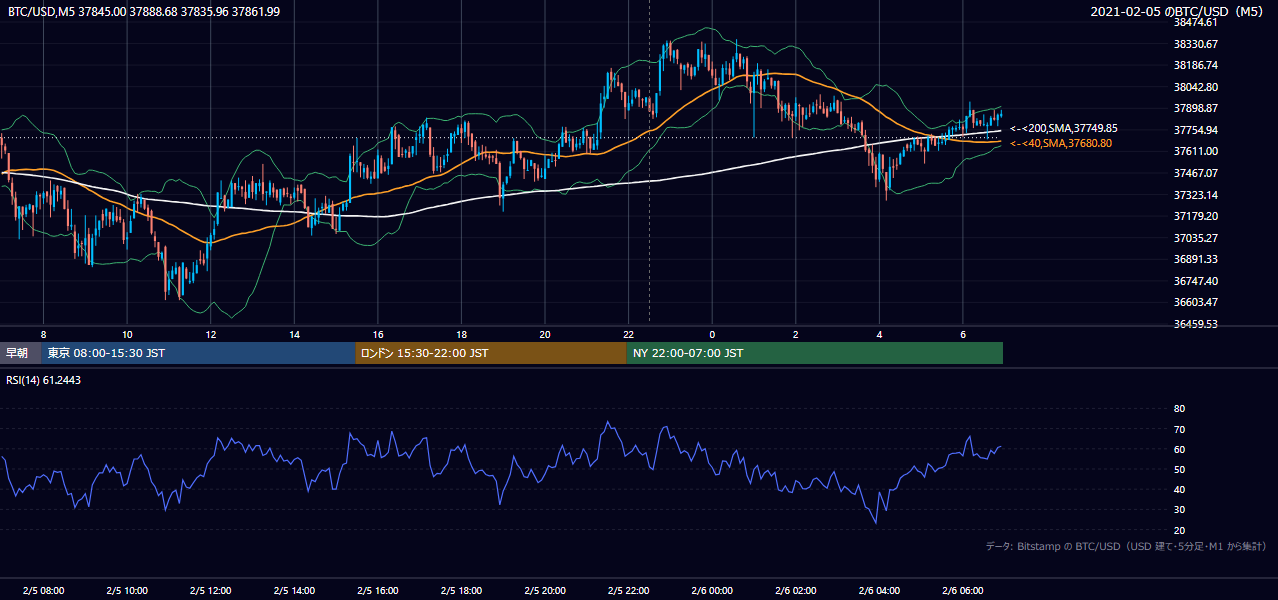Click hour label '16' under the price chart

[x=378, y=334]
